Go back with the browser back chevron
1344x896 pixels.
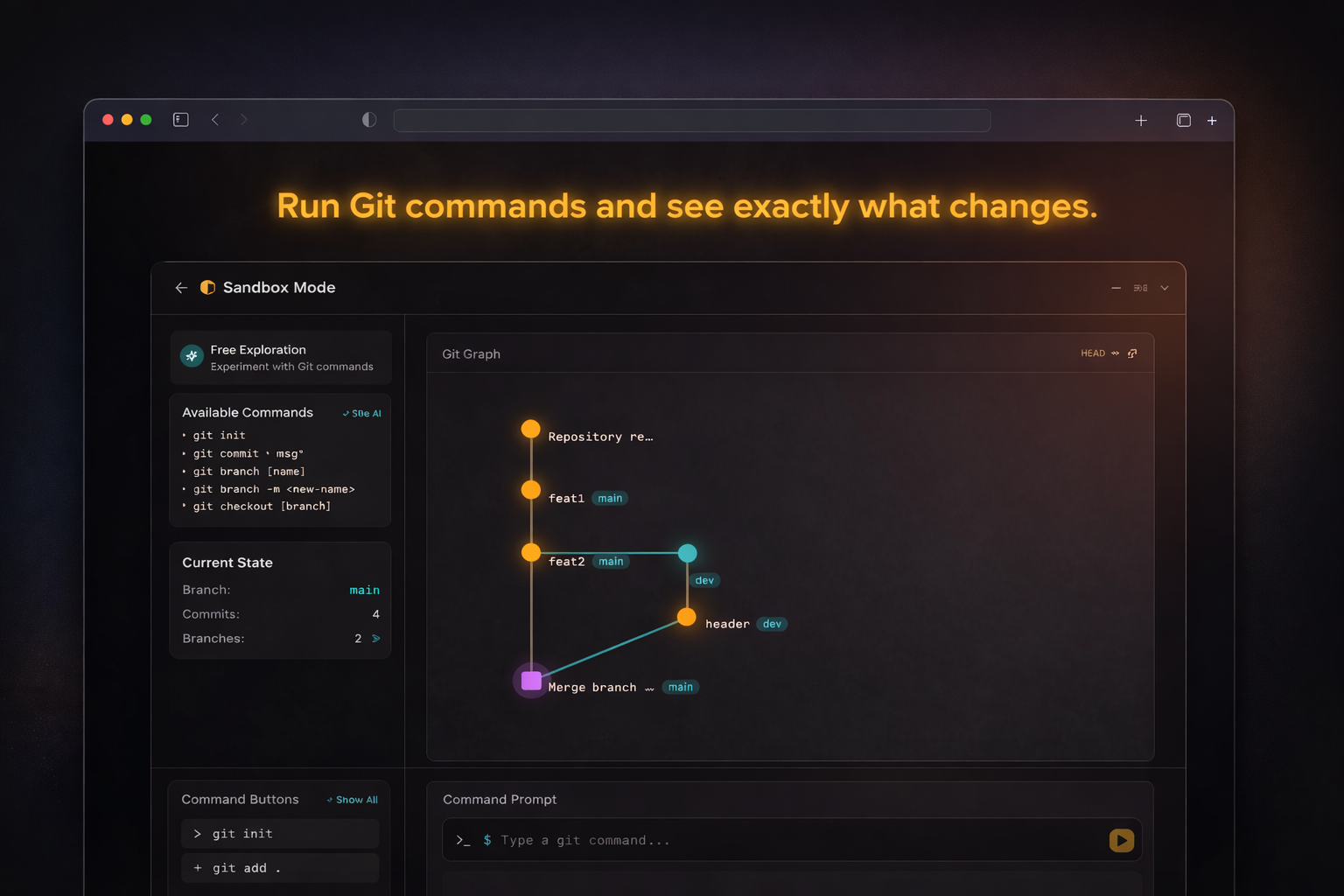(215, 120)
